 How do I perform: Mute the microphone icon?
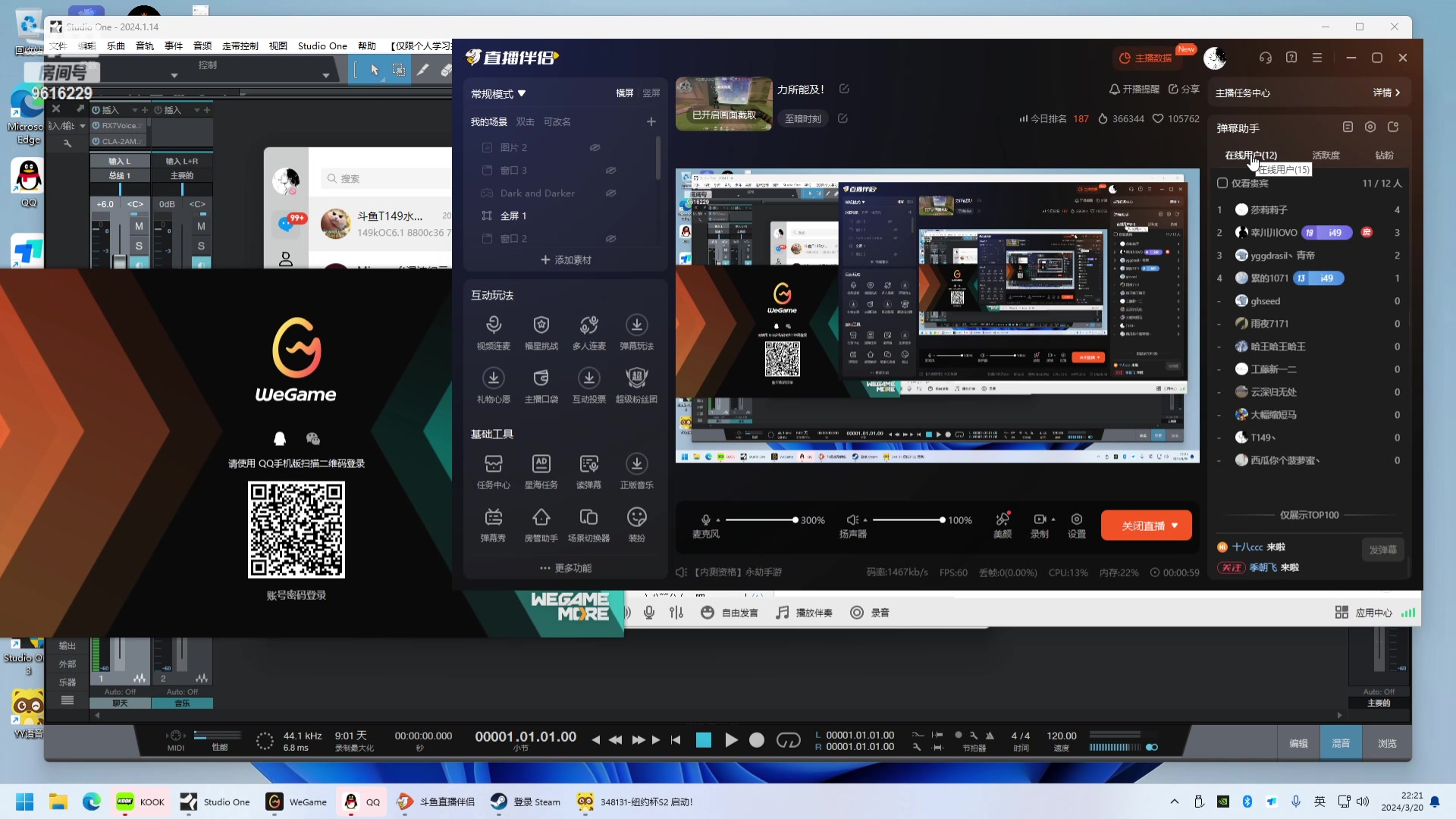point(706,519)
